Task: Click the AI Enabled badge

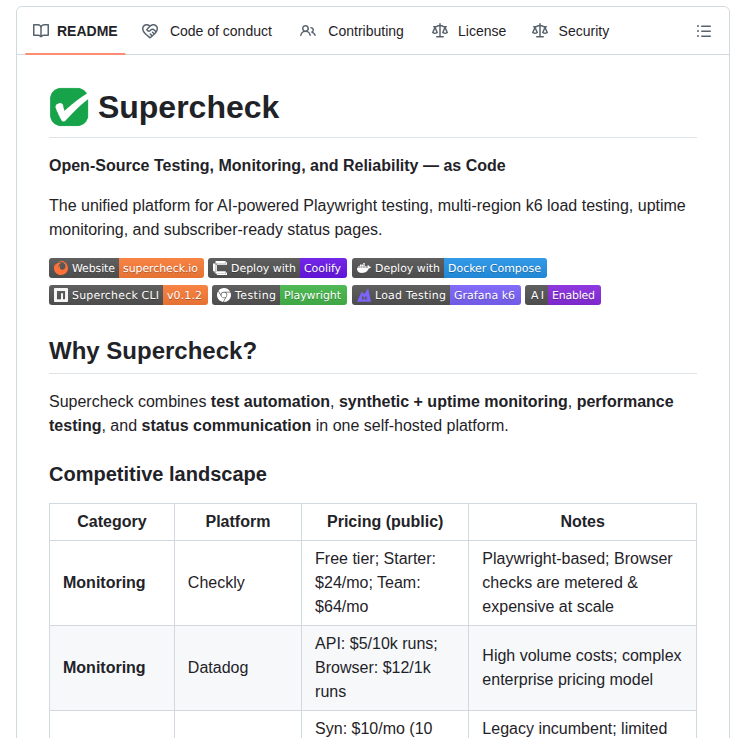Action: coord(563,295)
